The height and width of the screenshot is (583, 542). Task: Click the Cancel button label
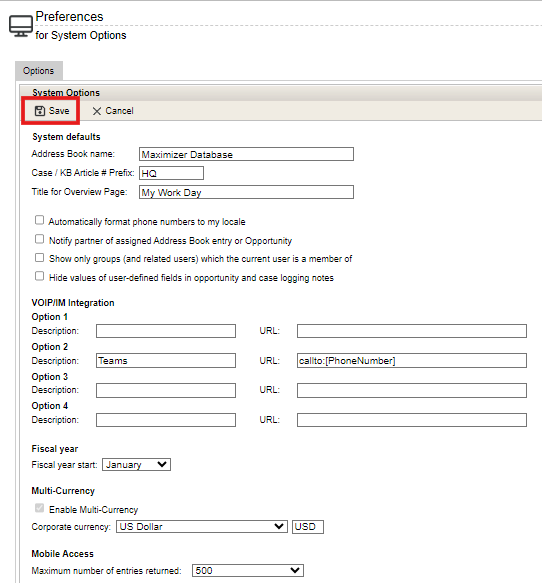coord(119,111)
